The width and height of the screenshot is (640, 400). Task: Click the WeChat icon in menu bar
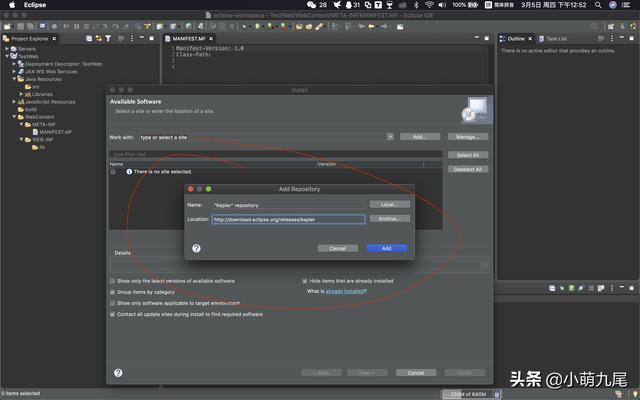[x=311, y=5]
